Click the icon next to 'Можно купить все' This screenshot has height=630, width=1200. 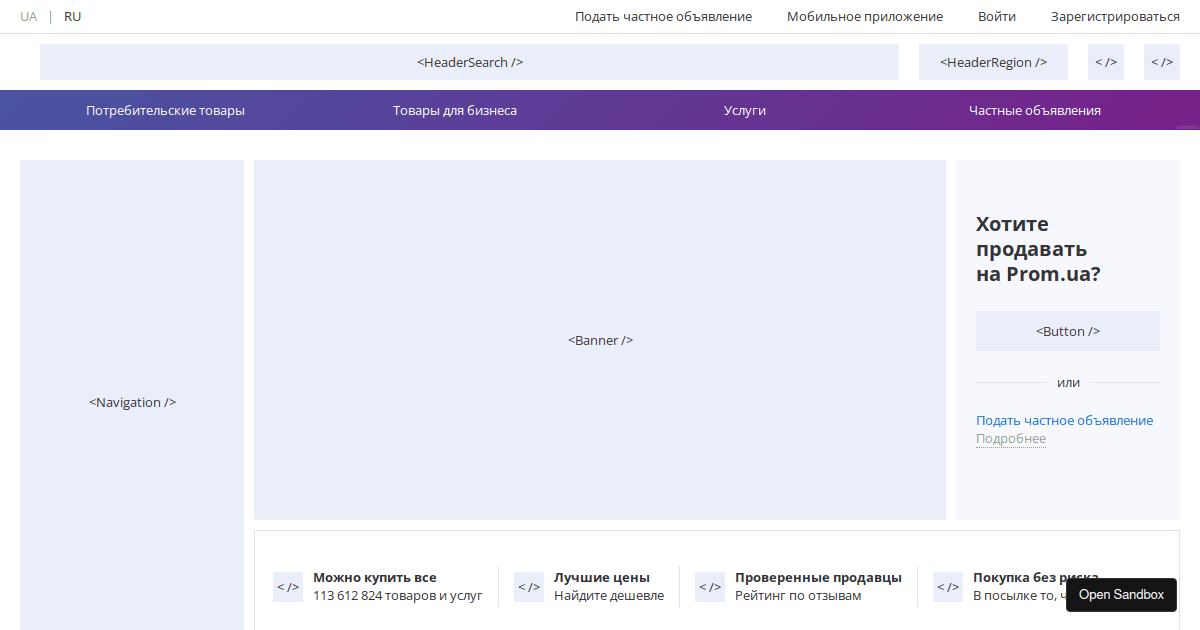[x=288, y=586]
